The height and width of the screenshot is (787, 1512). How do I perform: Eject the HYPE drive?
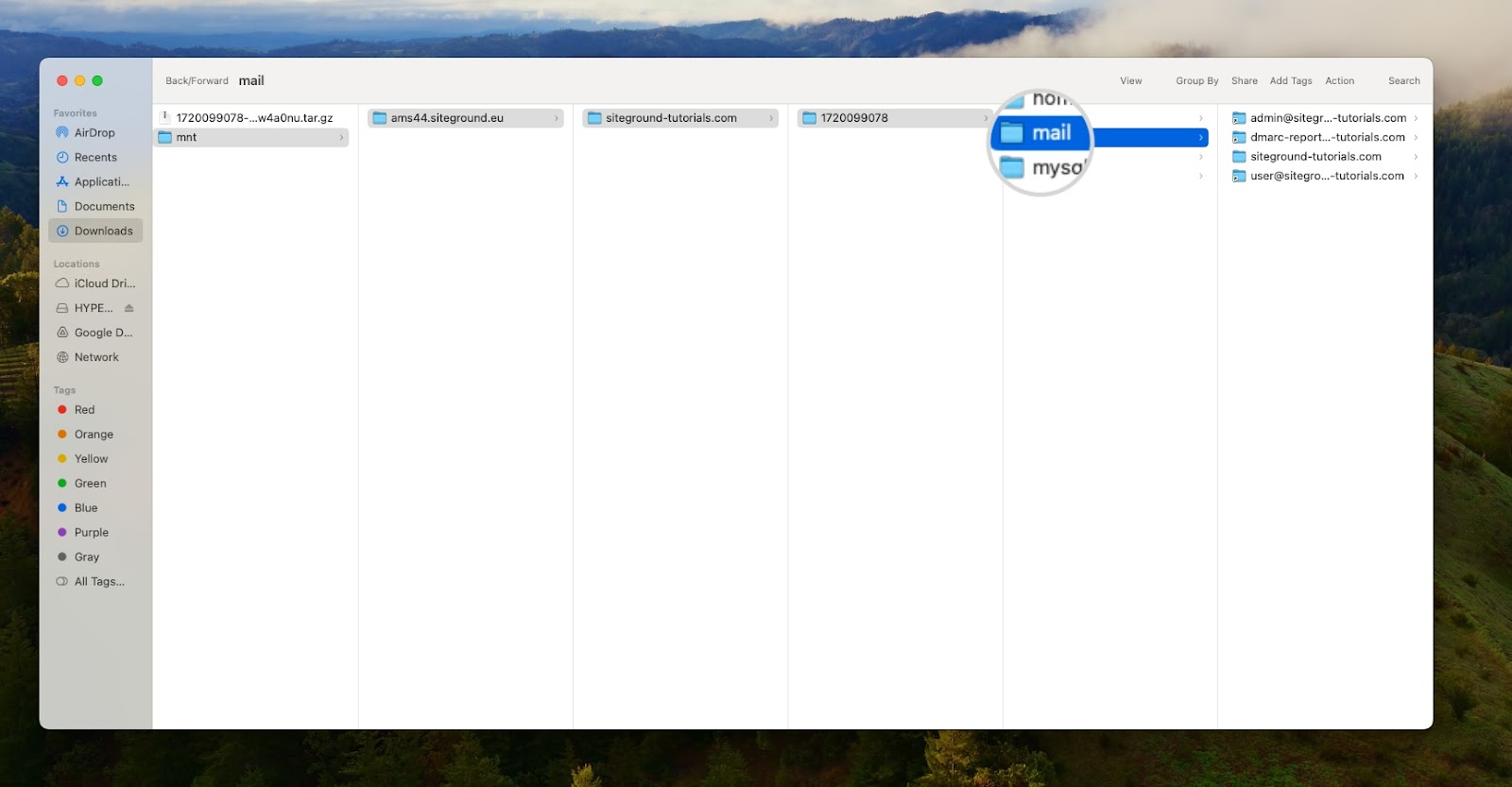click(129, 308)
